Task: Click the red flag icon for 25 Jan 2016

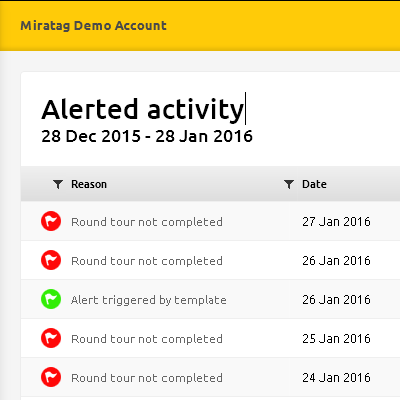Action: click(x=51, y=338)
